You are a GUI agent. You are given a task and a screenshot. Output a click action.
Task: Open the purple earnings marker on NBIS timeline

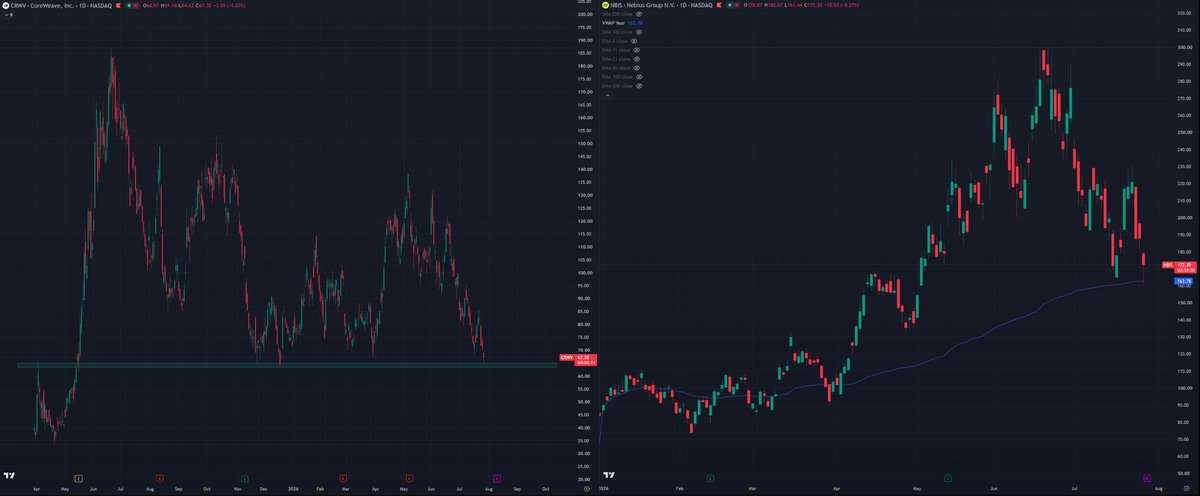pyautogui.click(x=1147, y=478)
